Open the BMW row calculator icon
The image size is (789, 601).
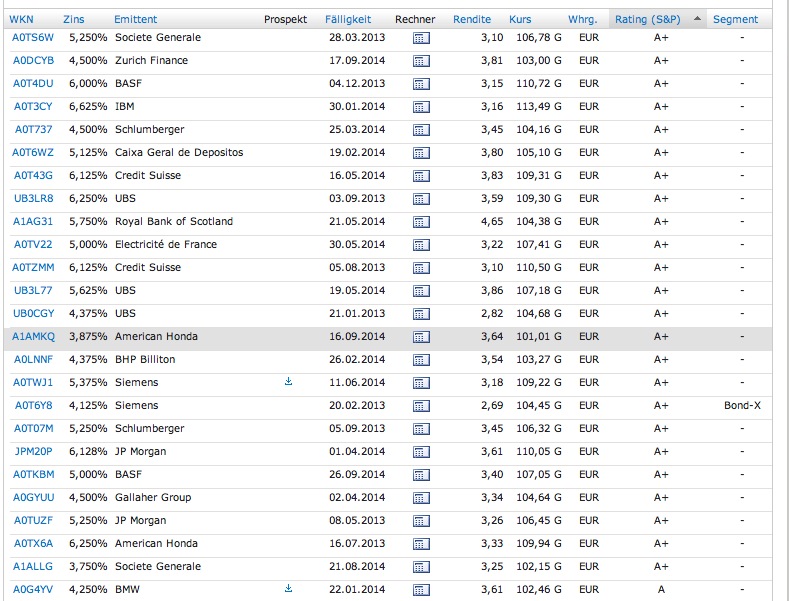pyautogui.click(x=421, y=590)
